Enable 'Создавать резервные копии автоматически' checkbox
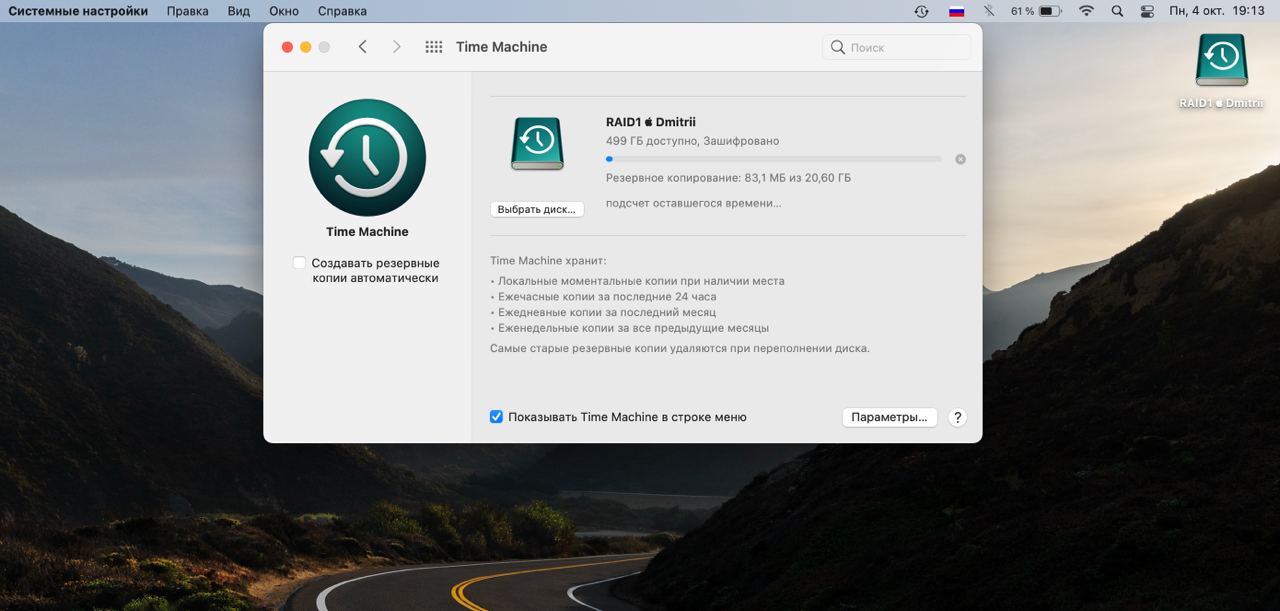 [299, 263]
